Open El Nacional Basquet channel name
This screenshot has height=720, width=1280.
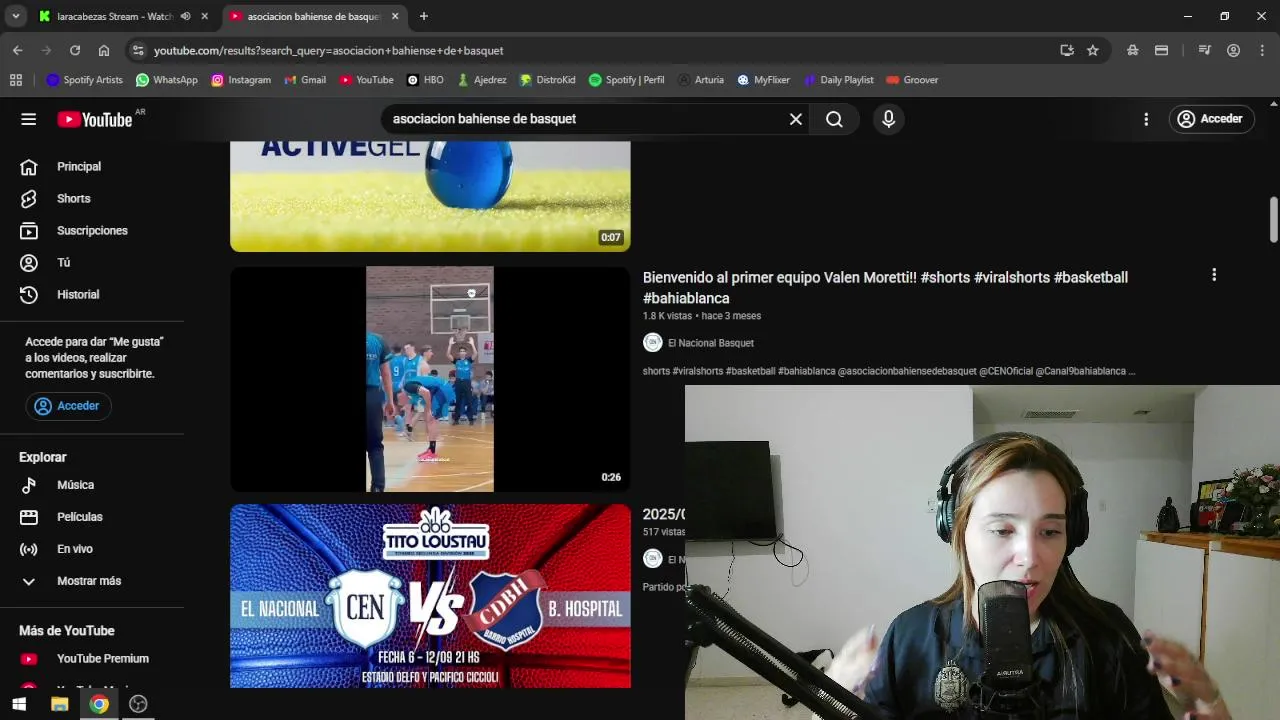coord(711,343)
